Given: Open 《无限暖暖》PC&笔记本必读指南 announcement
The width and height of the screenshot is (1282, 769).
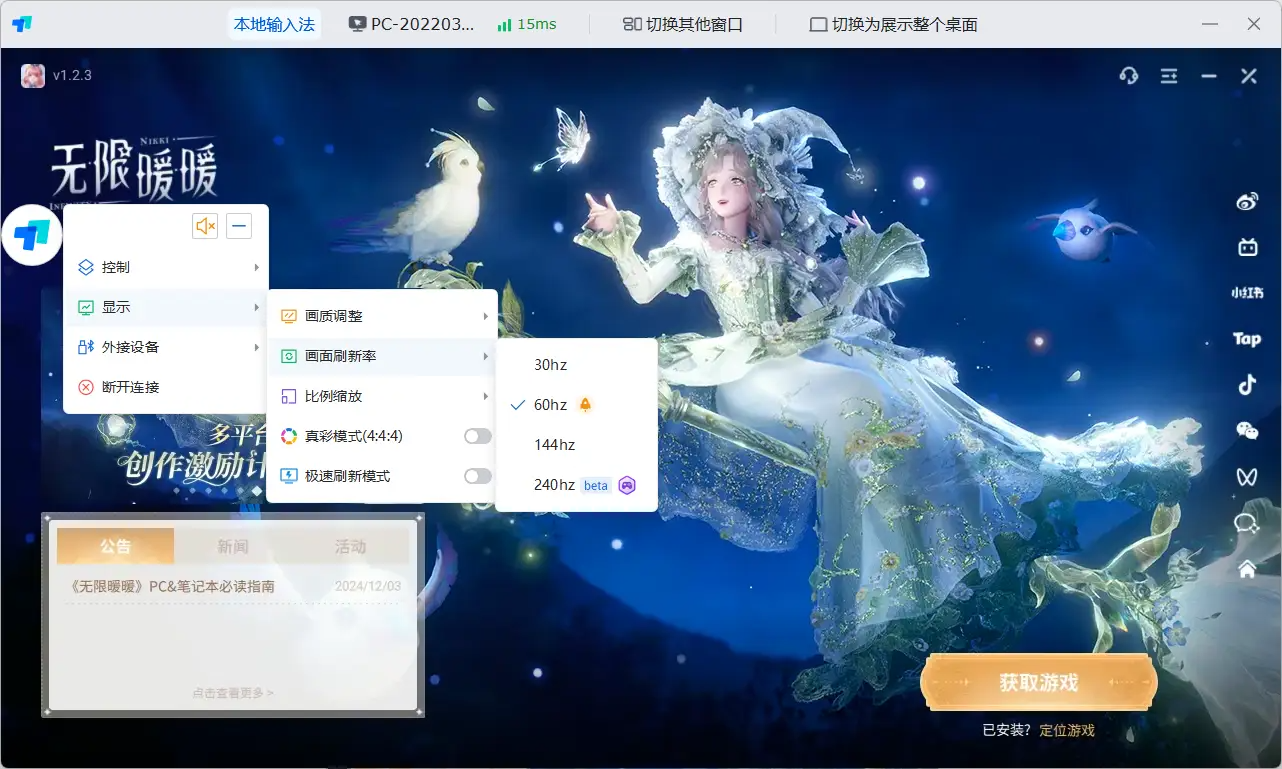Looking at the screenshot, I should pos(173,586).
